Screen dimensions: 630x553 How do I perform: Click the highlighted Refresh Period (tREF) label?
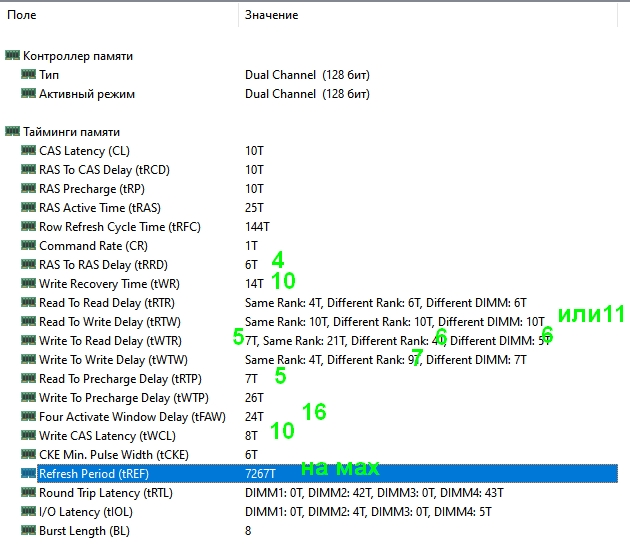94,474
